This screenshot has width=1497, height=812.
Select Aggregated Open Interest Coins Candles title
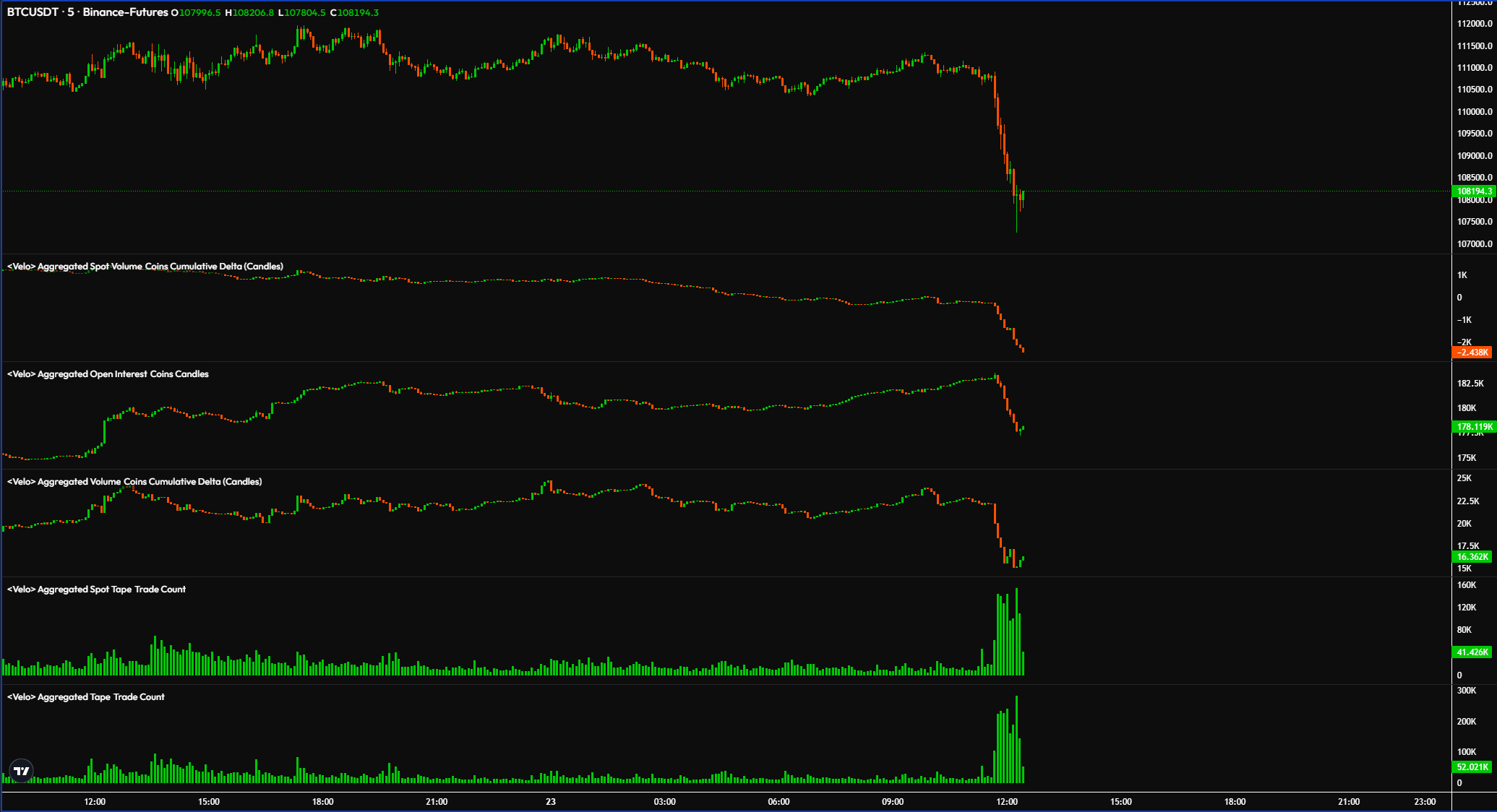[108, 374]
